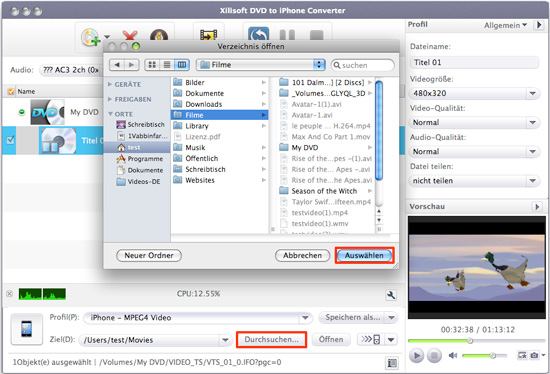Click the Öffnen button

pyautogui.click(x=331, y=339)
